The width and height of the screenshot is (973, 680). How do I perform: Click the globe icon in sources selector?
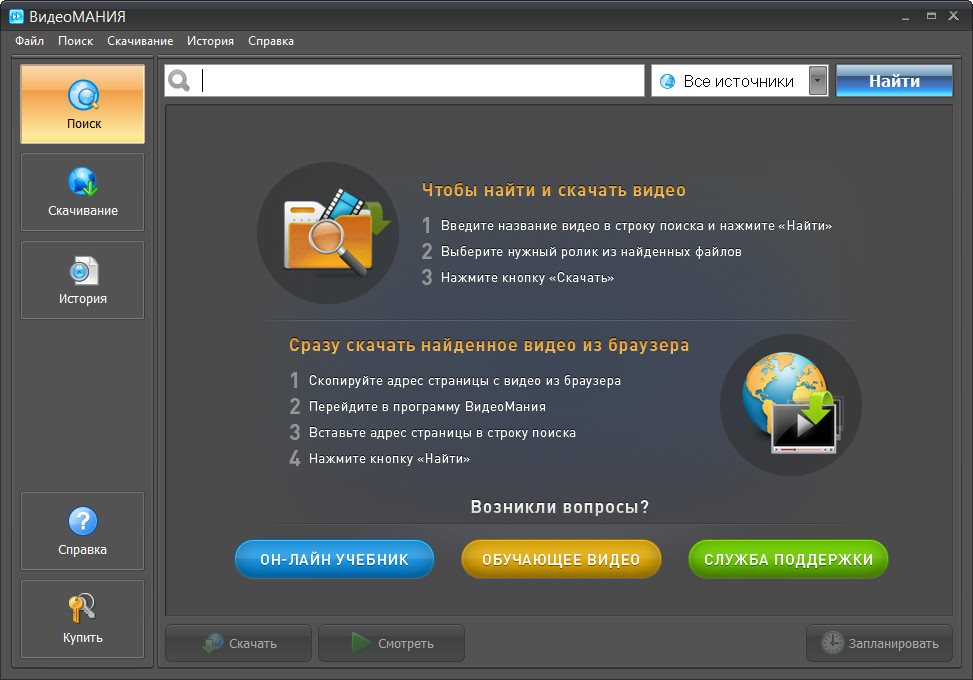click(x=667, y=81)
